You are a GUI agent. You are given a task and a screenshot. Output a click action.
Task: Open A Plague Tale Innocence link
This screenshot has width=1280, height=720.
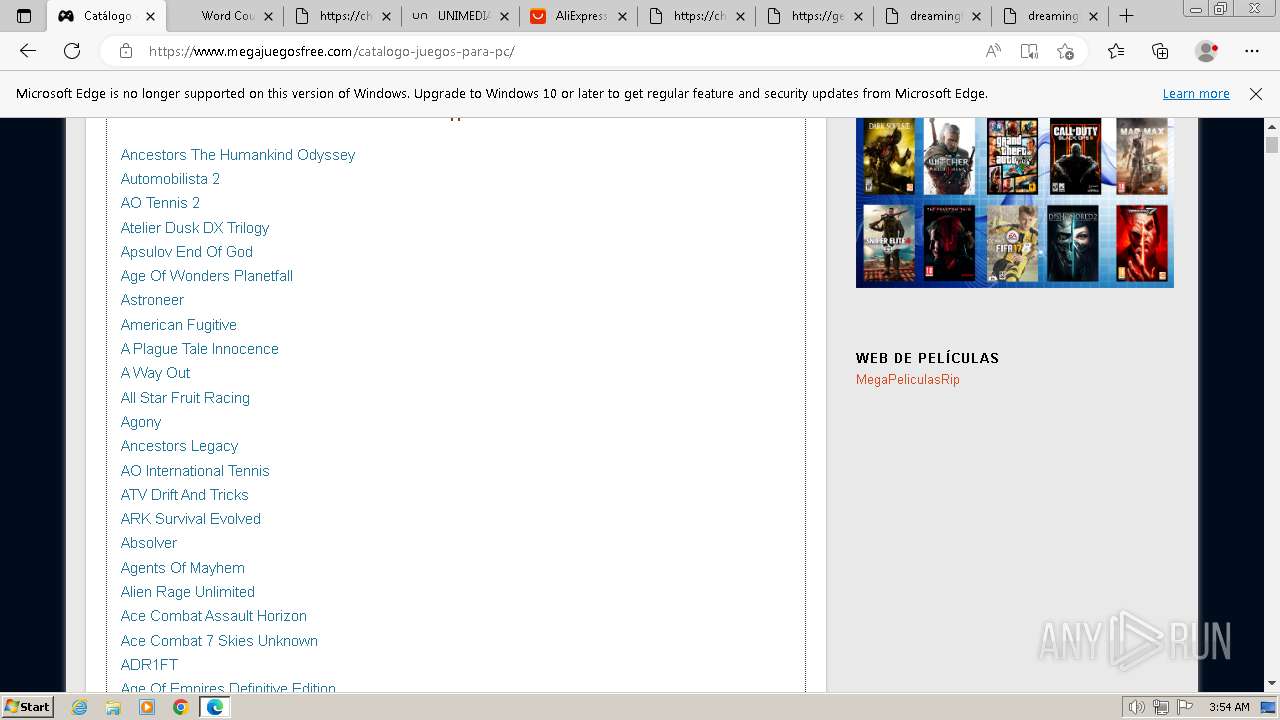(200, 349)
